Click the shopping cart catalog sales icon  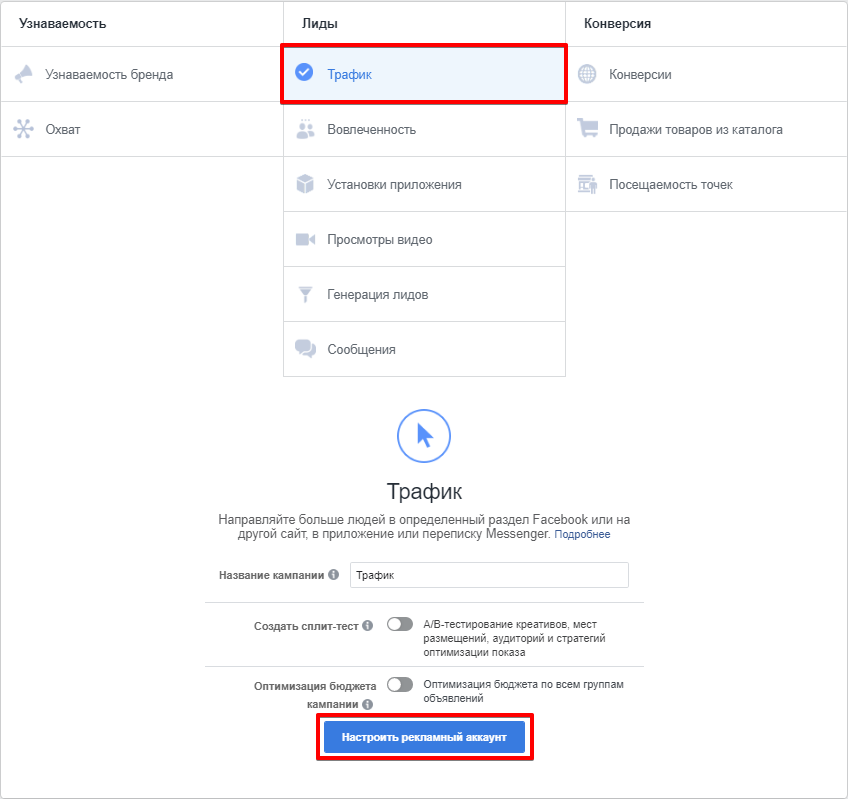[587, 129]
